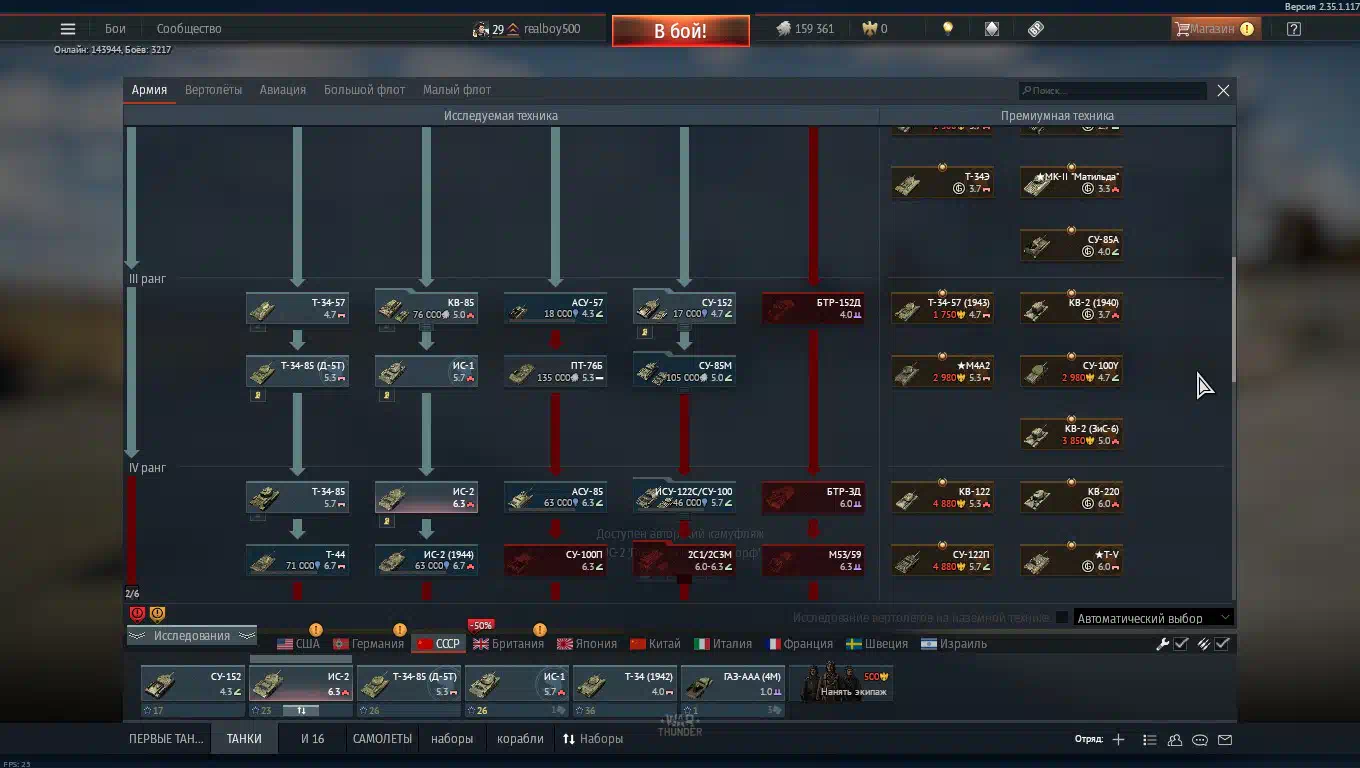The width and height of the screenshot is (1360, 768).
Task: Click Нанять экипаж to recruit crew
Action: click(x=841, y=684)
